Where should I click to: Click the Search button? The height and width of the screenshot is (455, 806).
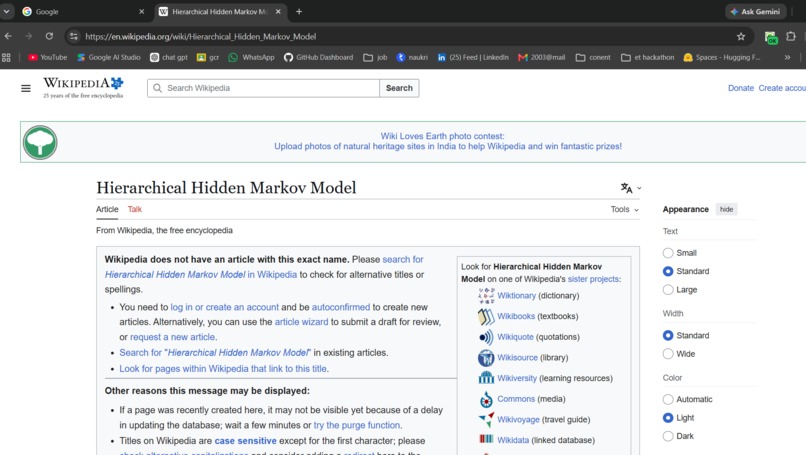(x=399, y=88)
